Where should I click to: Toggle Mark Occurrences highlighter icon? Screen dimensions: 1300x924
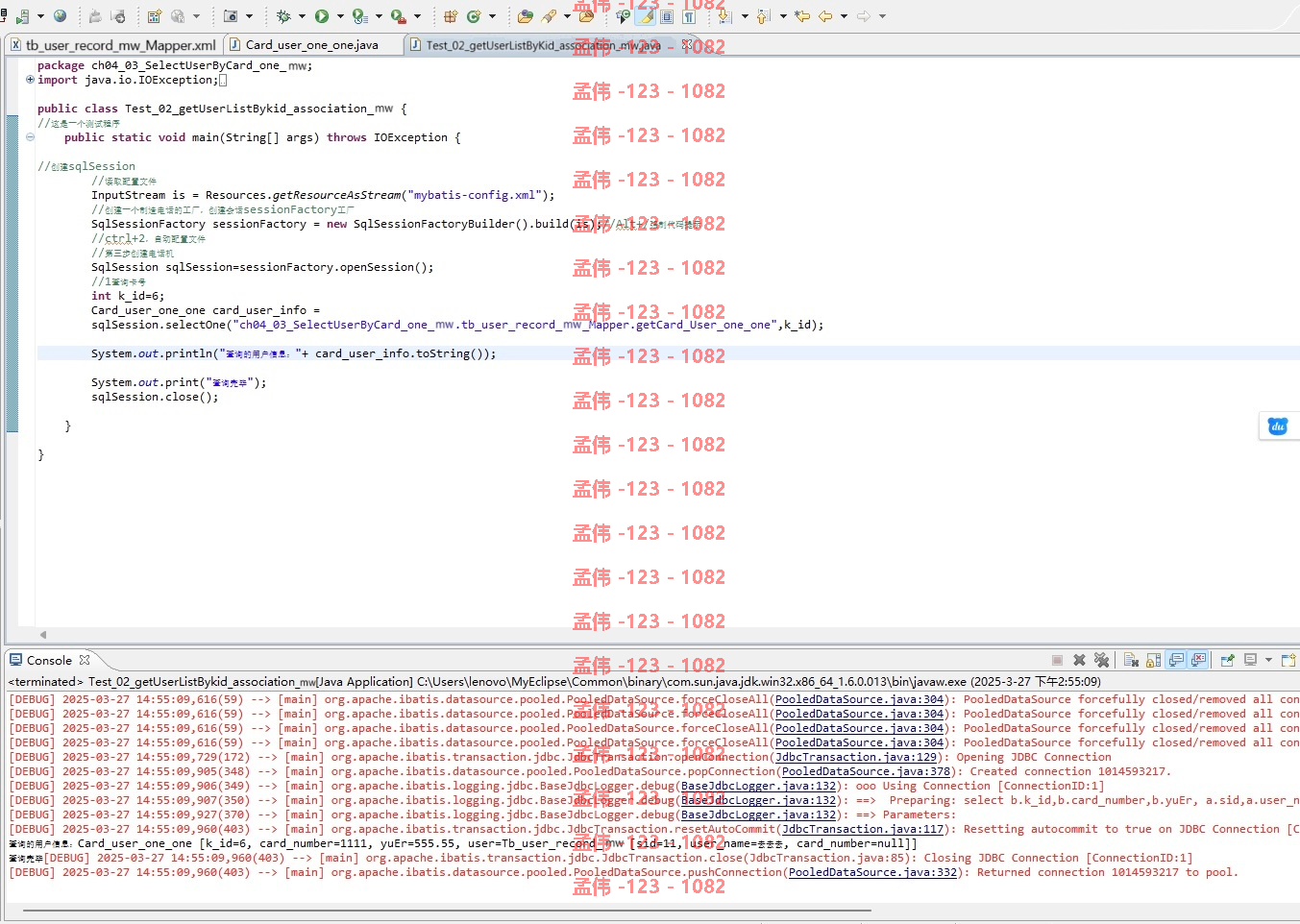646,16
